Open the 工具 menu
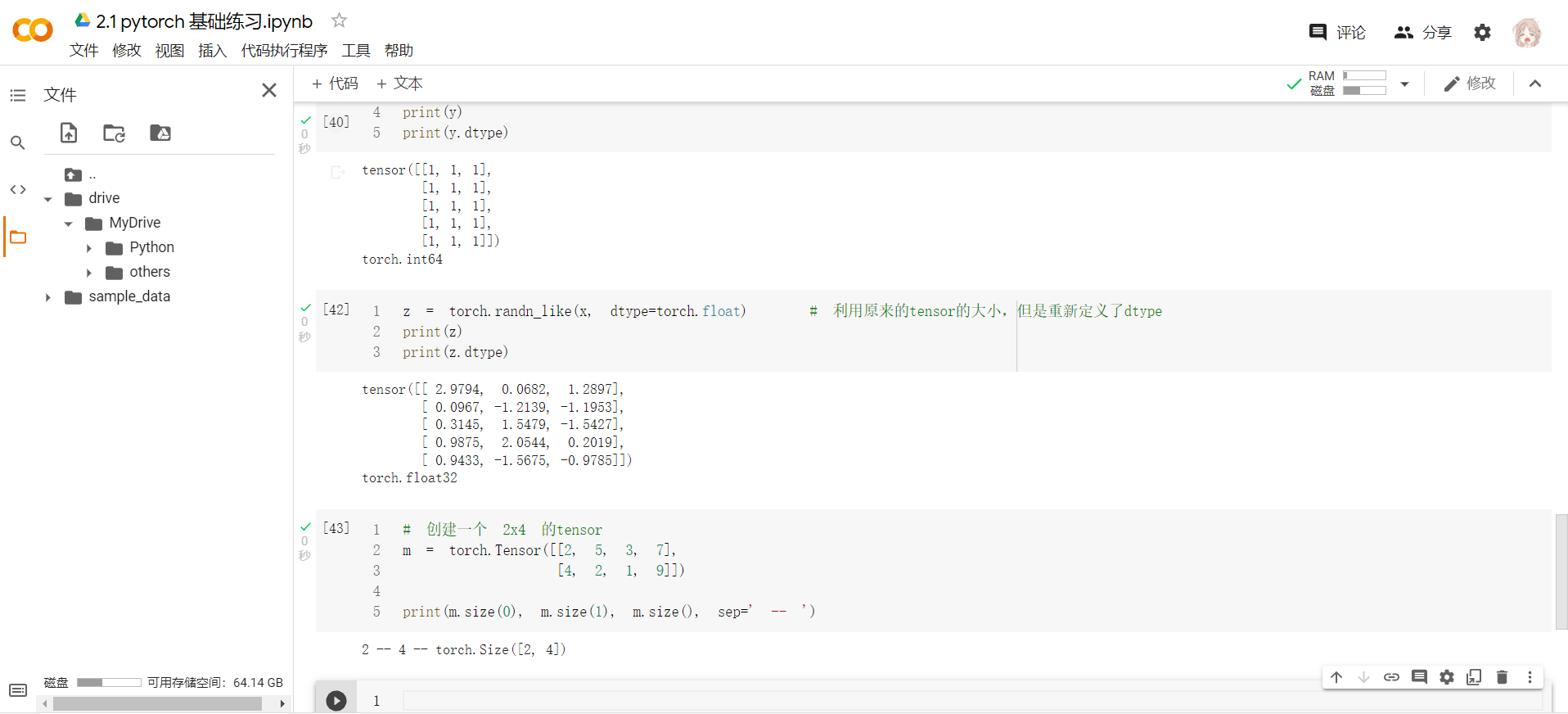This screenshot has width=1568, height=714. coord(356,51)
